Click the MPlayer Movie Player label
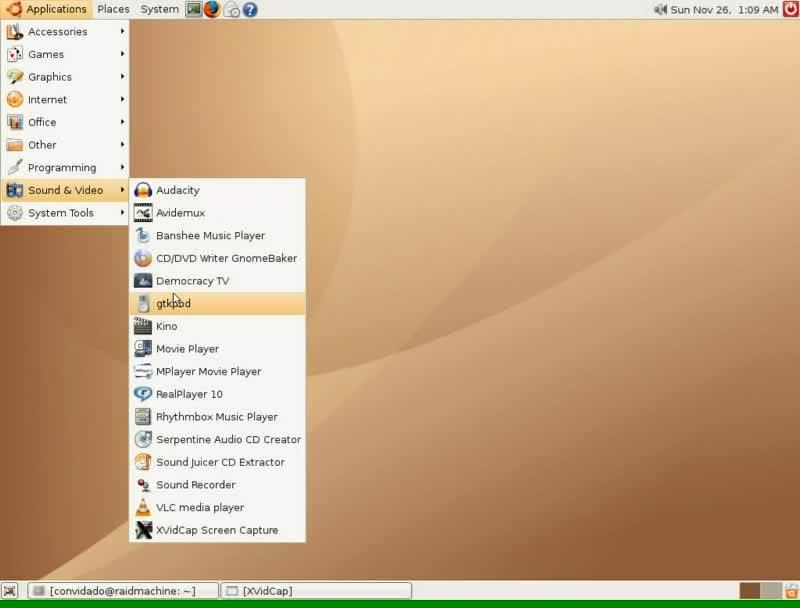The image size is (800, 608). 209,371
